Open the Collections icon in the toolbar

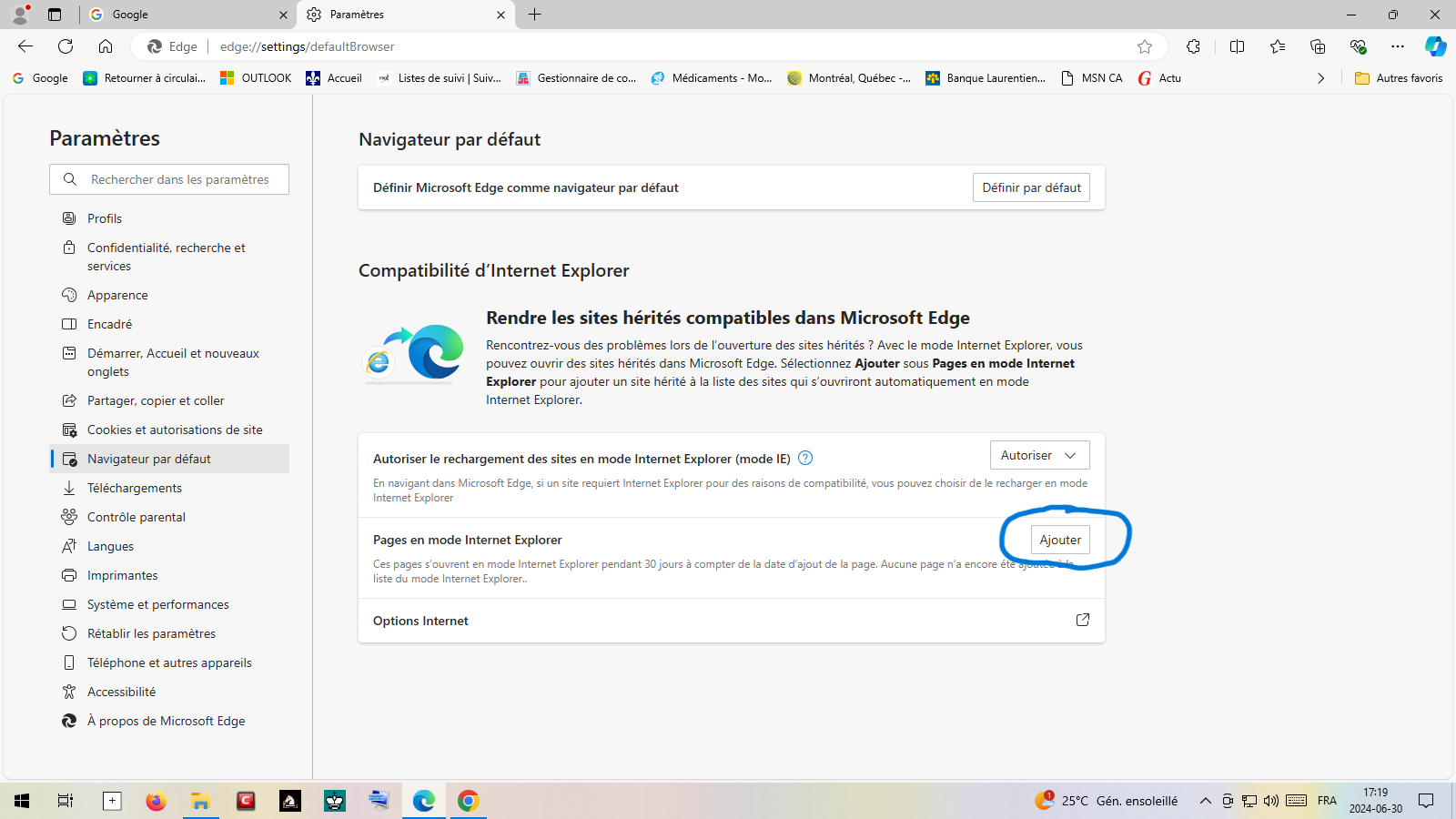pyautogui.click(x=1318, y=46)
